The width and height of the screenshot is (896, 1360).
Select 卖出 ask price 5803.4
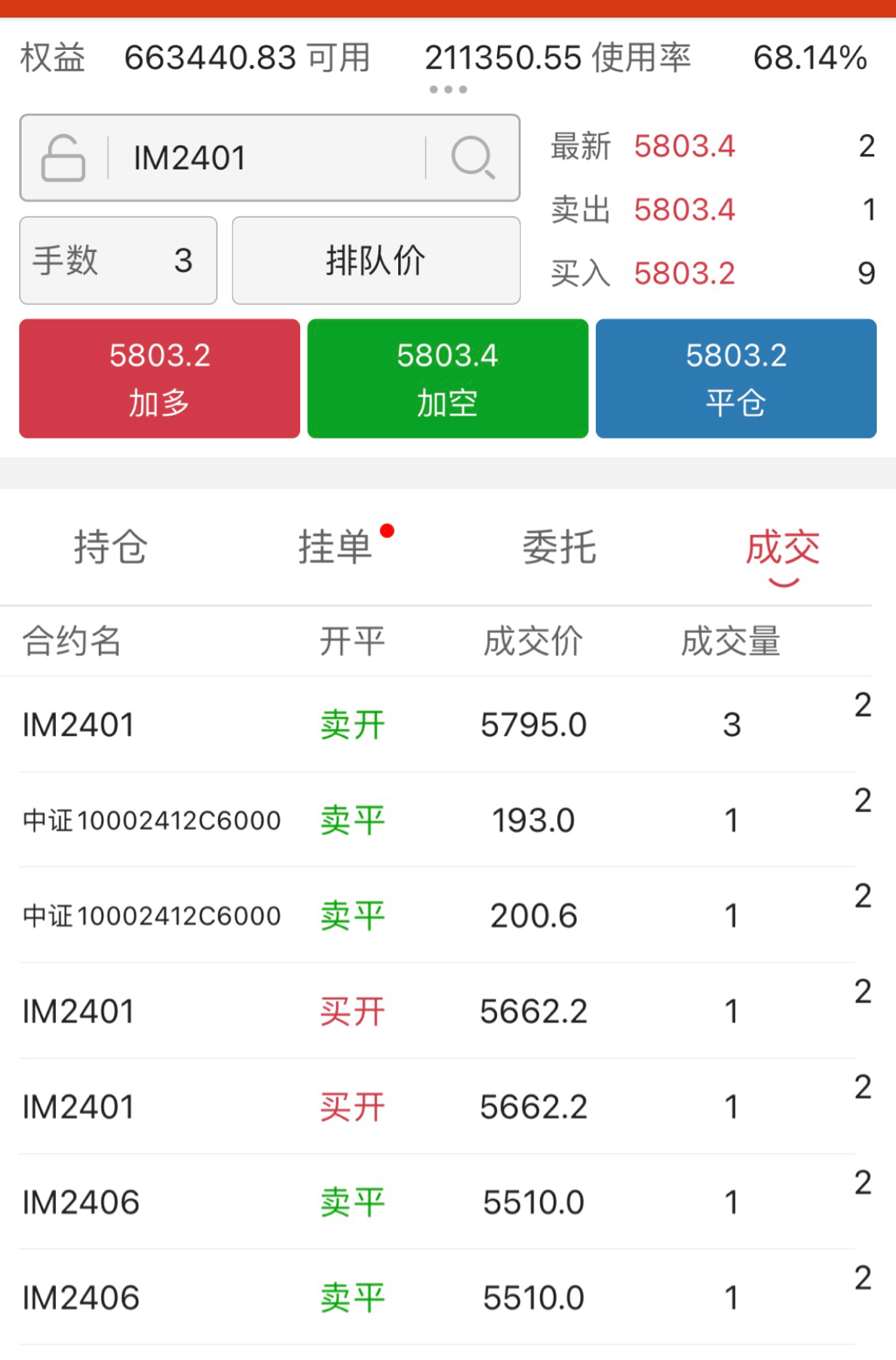(684, 210)
